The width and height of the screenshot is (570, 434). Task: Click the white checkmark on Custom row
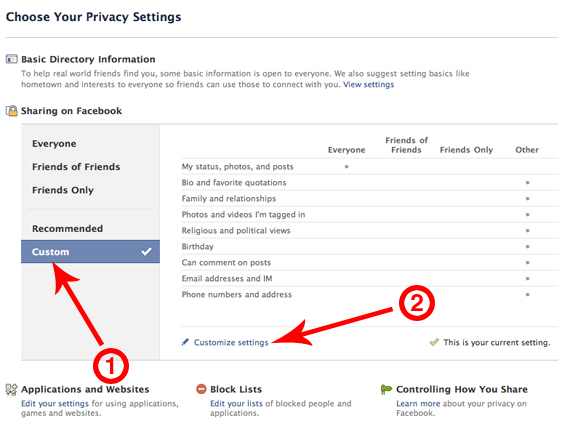pos(146,252)
